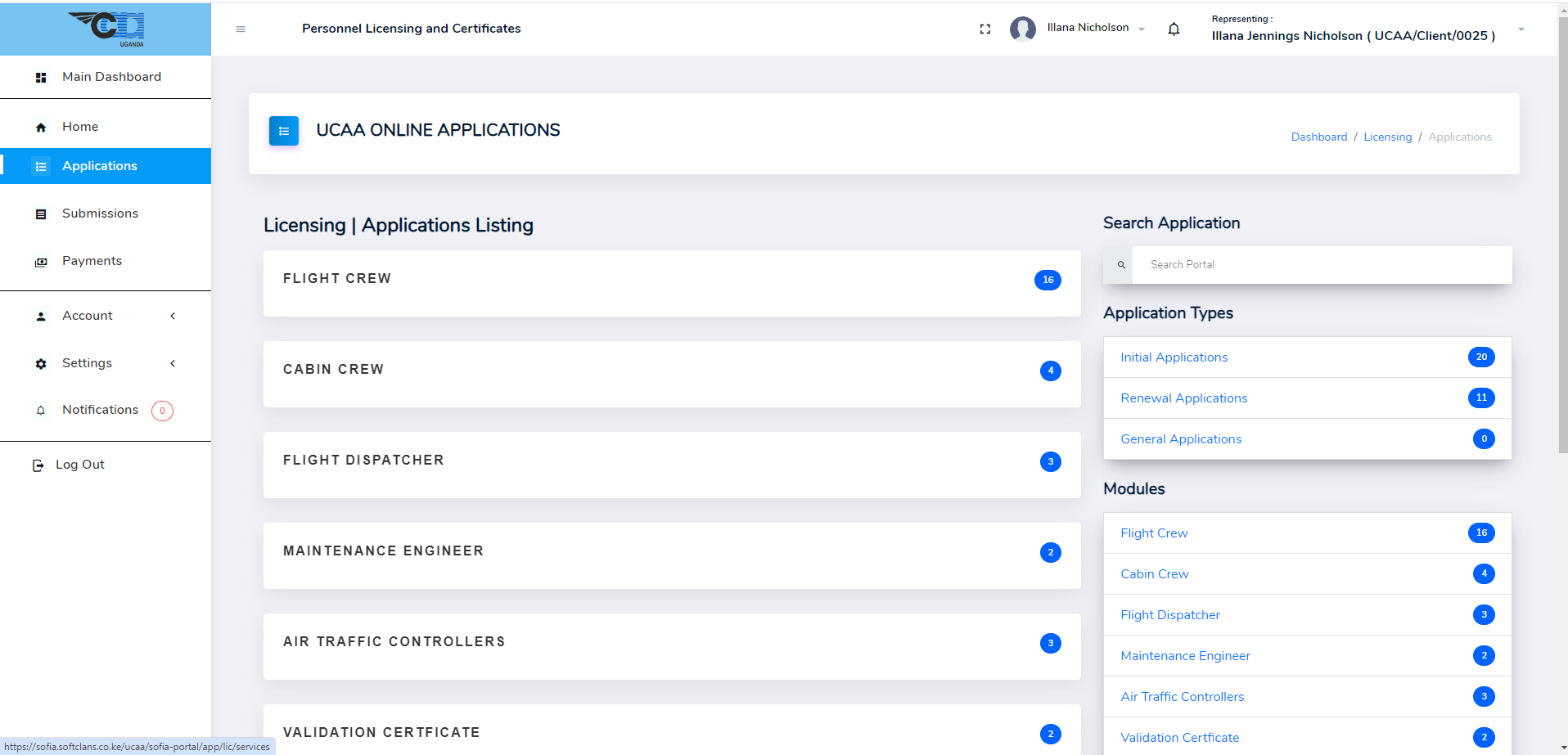Go to Submissions in the sidebar
This screenshot has width=1568, height=755.
pos(100,213)
